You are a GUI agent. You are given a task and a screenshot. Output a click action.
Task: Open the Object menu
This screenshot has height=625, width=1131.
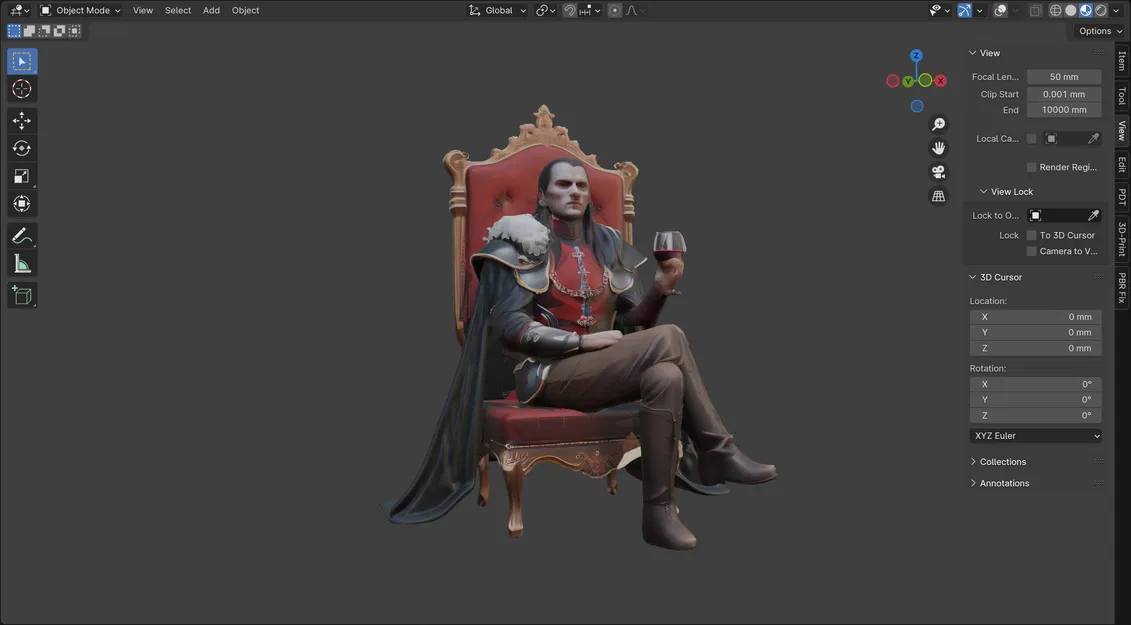[x=245, y=10]
